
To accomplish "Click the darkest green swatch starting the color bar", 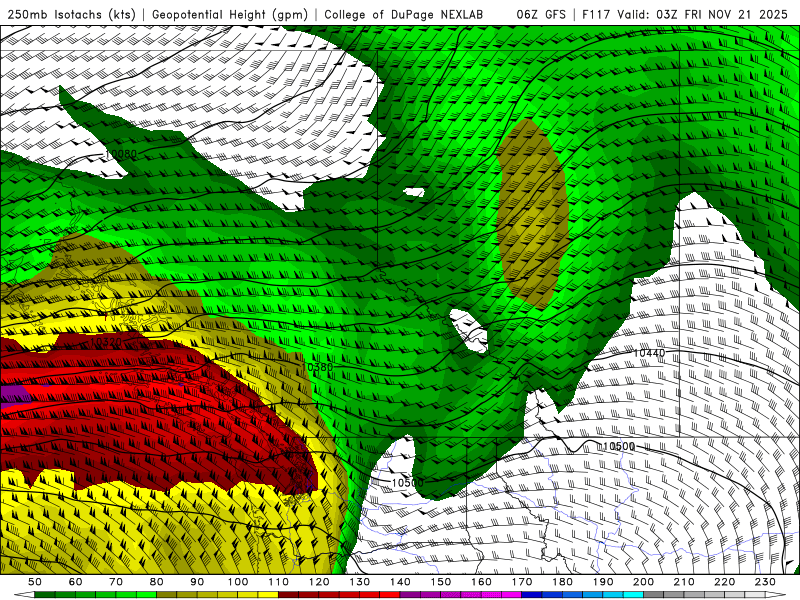I will pyautogui.click(x=45, y=595).
